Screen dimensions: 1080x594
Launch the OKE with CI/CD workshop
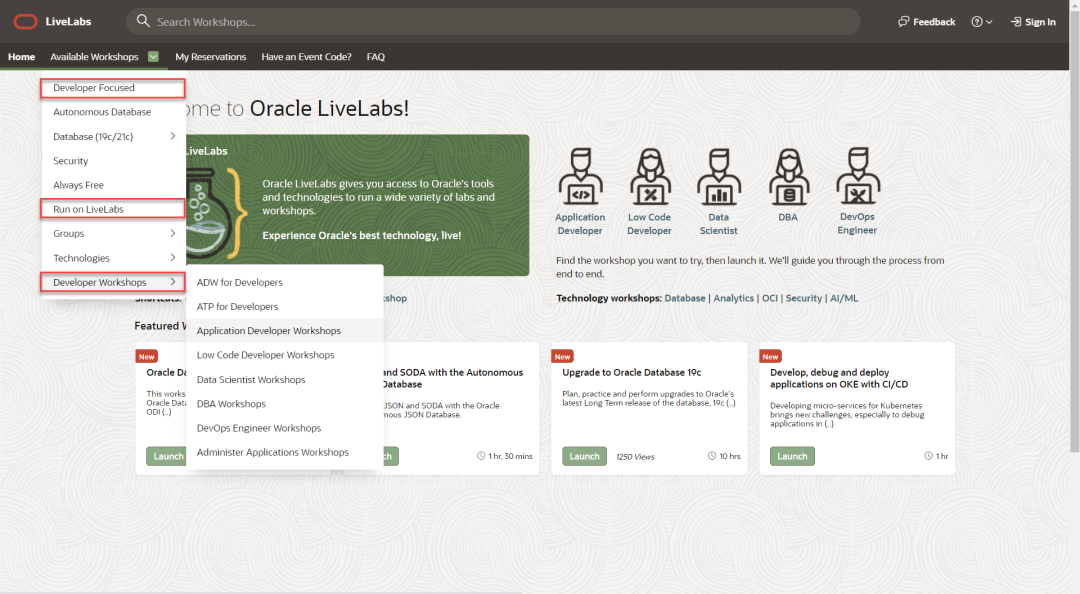792,456
